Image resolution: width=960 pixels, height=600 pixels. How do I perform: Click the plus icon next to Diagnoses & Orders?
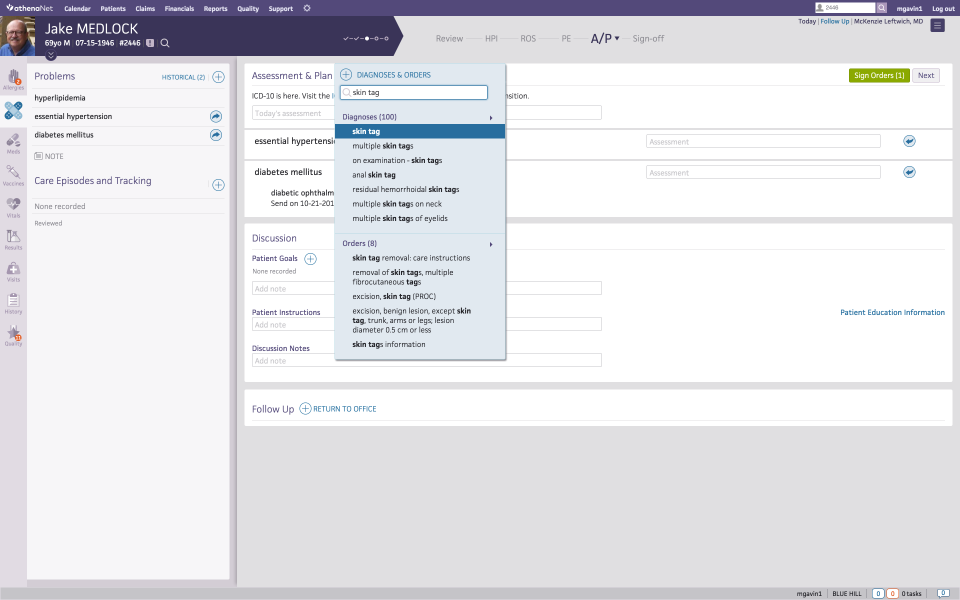[346, 75]
